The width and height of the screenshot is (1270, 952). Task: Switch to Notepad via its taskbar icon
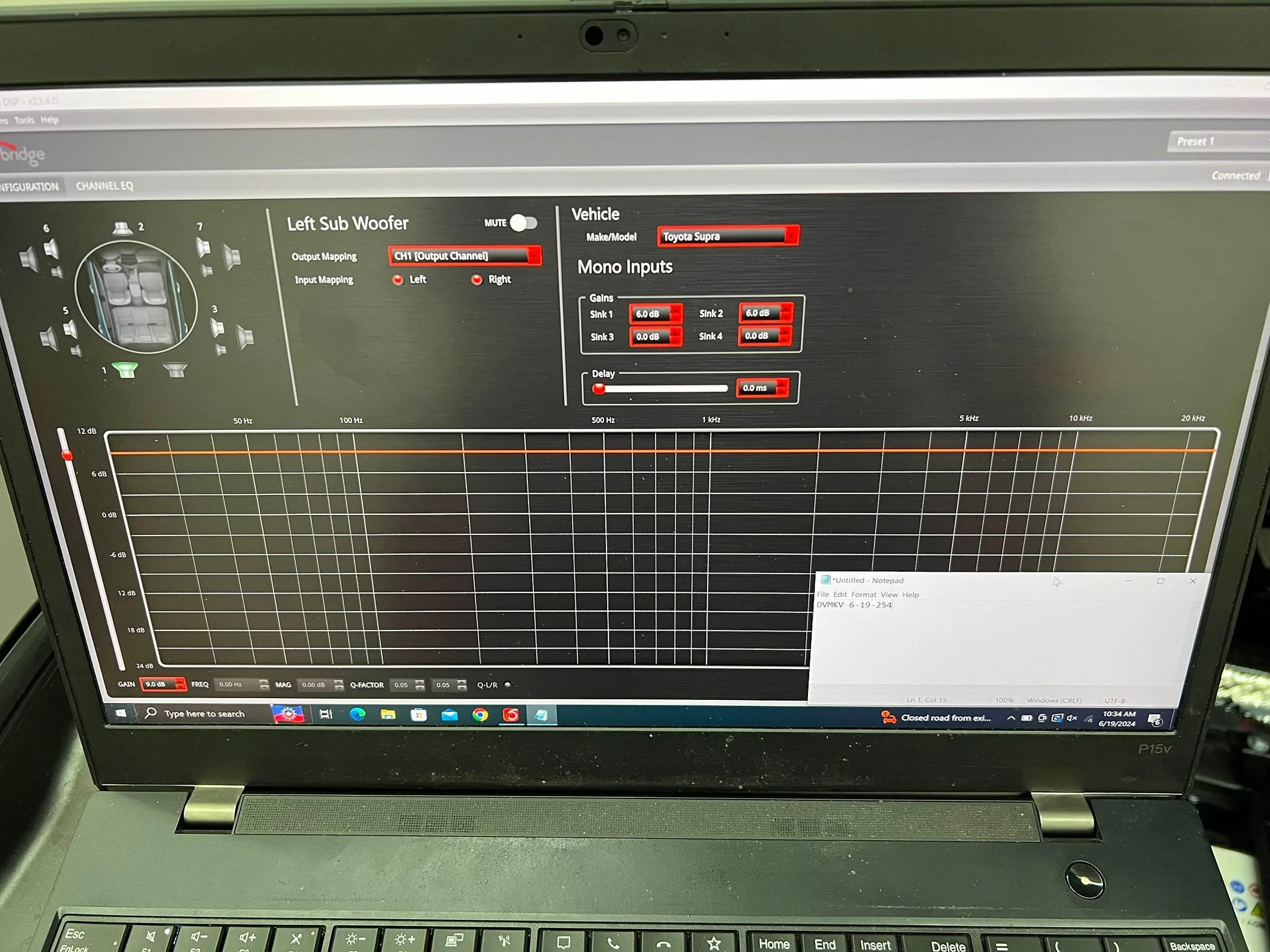click(x=541, y=716)
